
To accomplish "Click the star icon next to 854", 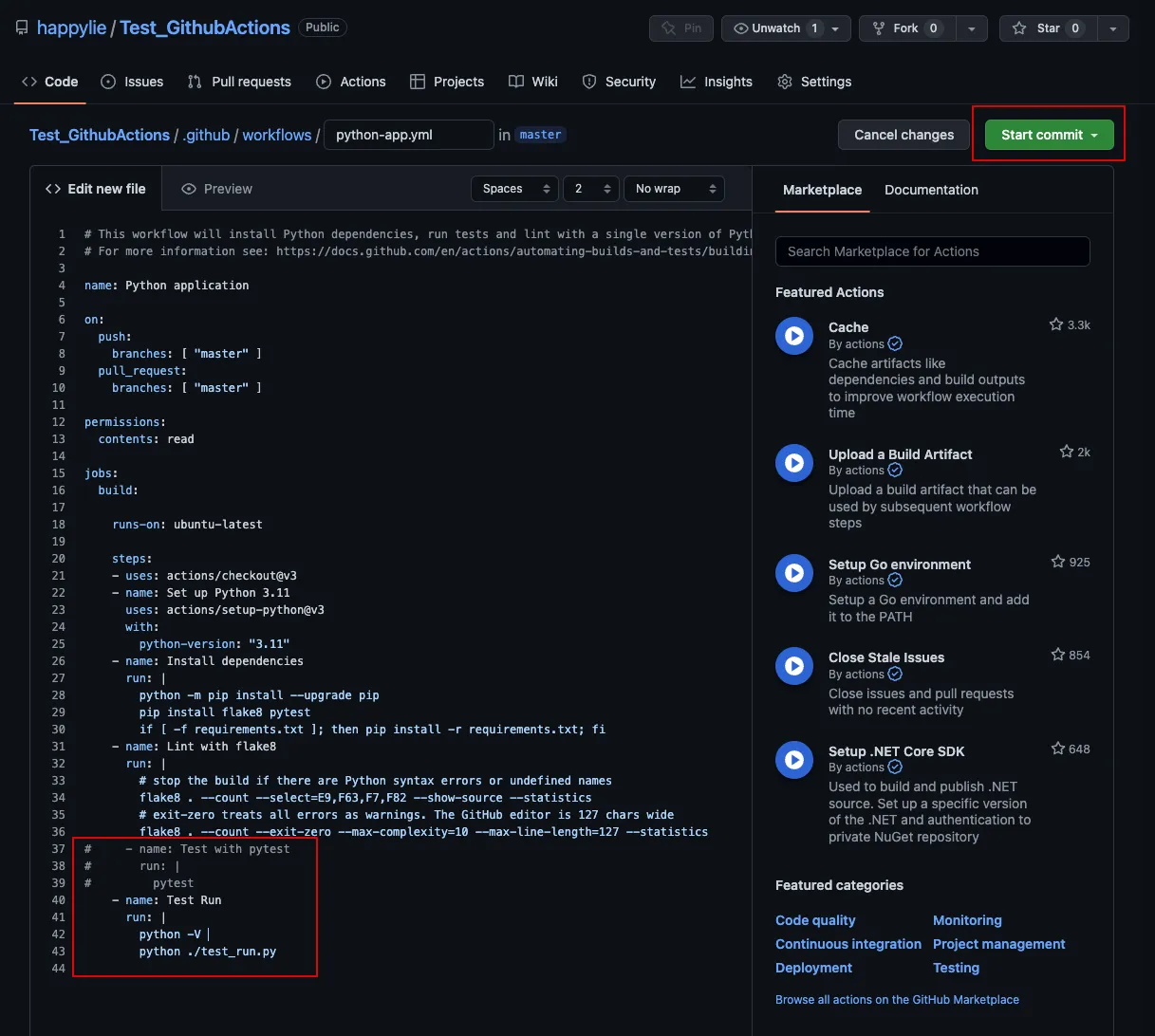I will pyautogui.click(x=1058, y=655).
